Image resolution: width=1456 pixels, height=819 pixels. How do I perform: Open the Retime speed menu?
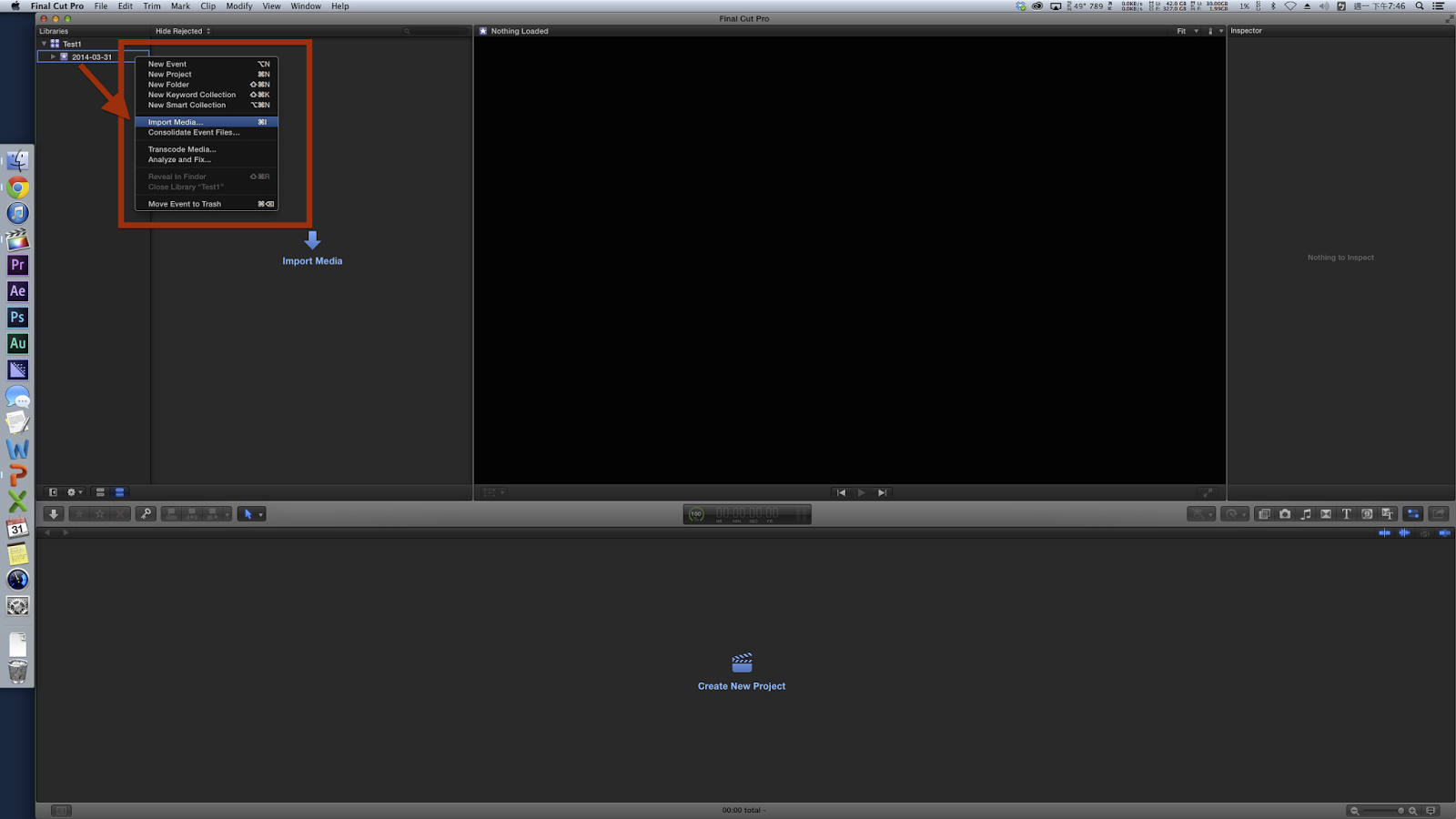[x=1234, y=514]
